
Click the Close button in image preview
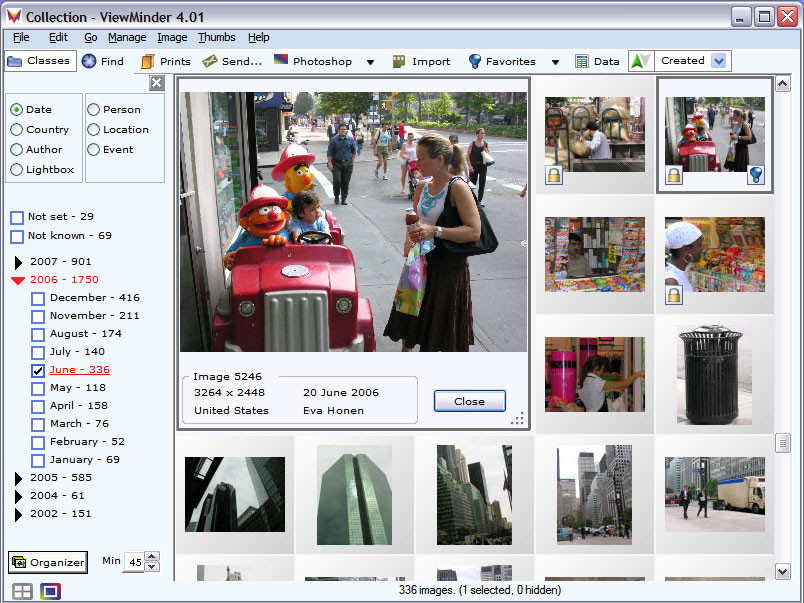[470, 401]
